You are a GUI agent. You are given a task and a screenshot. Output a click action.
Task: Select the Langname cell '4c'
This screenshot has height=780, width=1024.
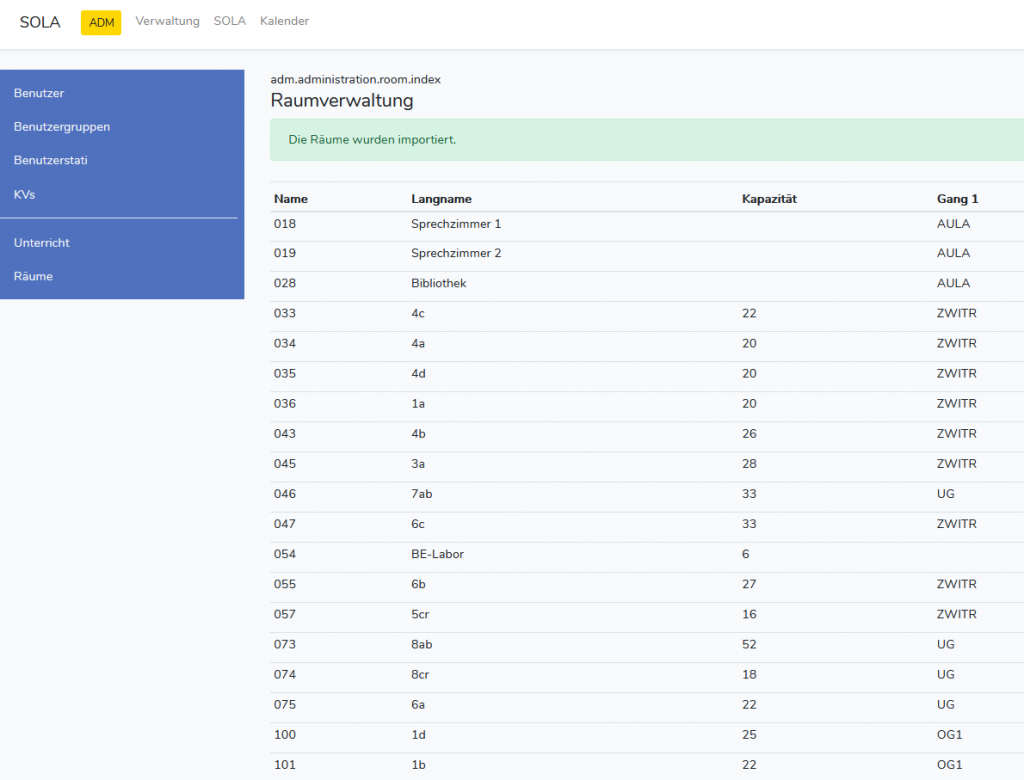coord(418,313)
